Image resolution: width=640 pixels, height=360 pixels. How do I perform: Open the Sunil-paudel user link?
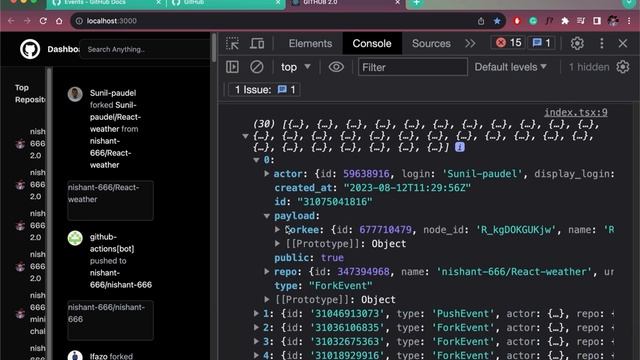tap(113, 93)
